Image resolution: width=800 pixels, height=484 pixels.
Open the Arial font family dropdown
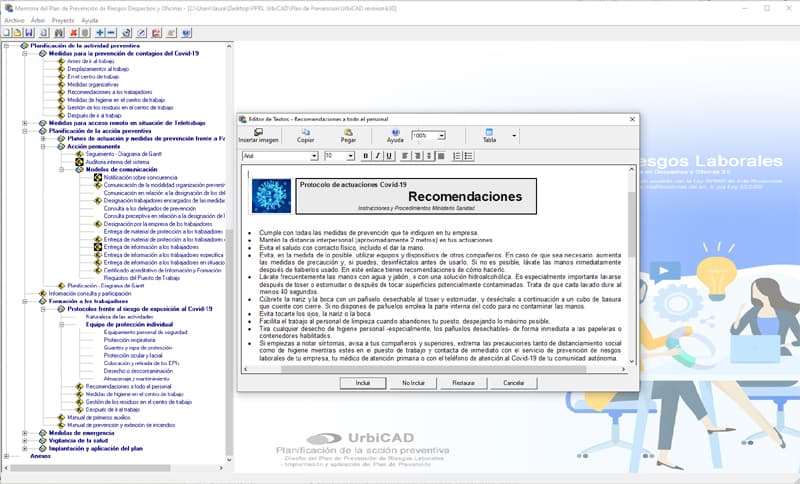314,156
